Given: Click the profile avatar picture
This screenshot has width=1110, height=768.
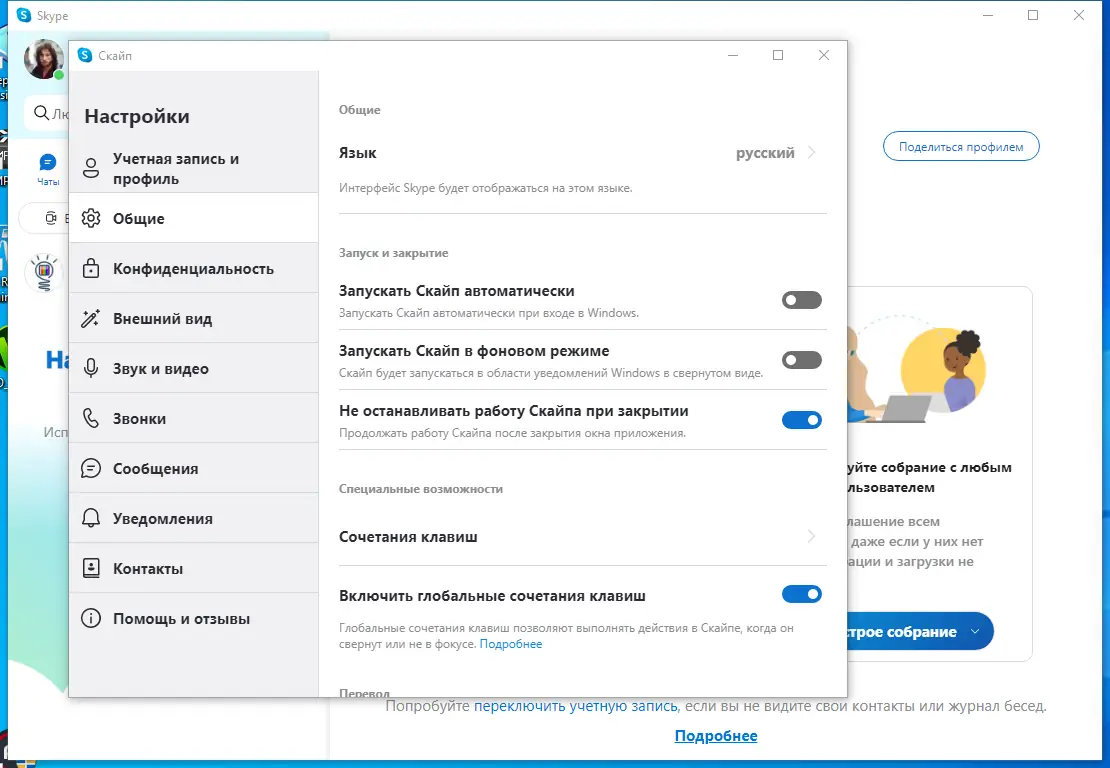Looking at the screenshot, I should click(44, 59).
